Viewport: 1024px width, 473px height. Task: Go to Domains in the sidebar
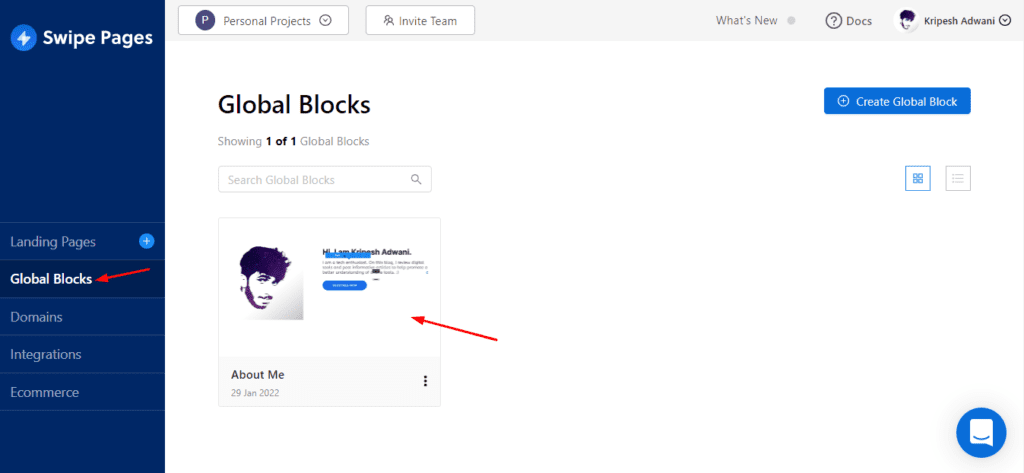point(36,317)
